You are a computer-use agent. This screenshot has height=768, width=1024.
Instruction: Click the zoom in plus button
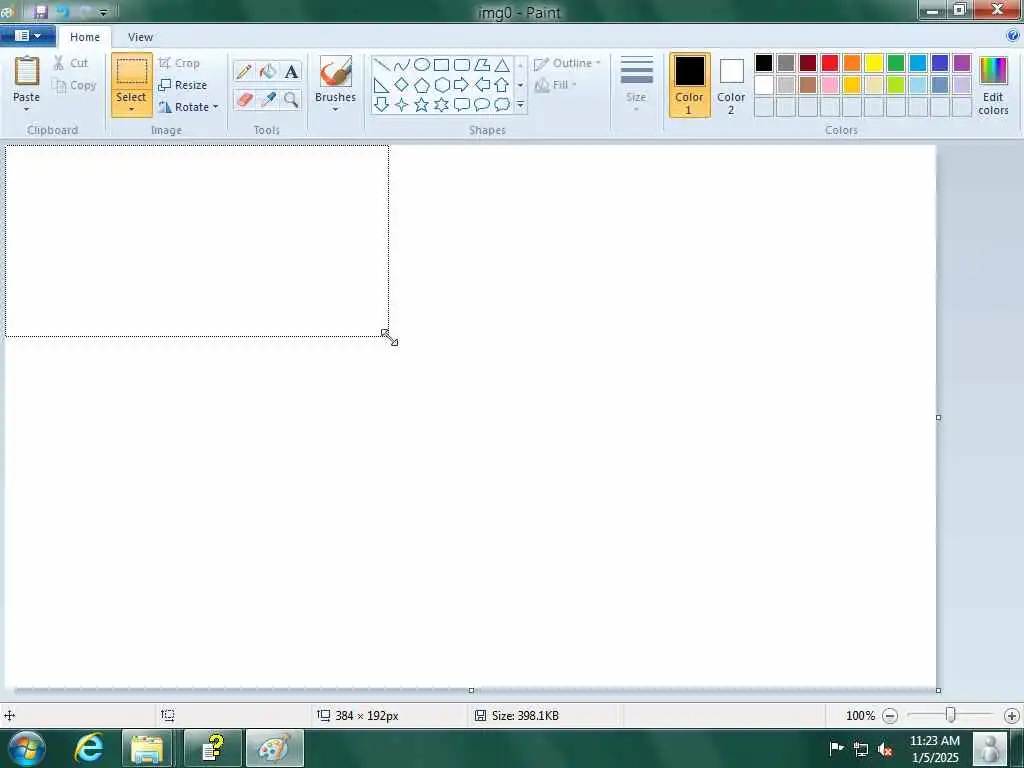pyautogui.click(x=1012, y=716)
